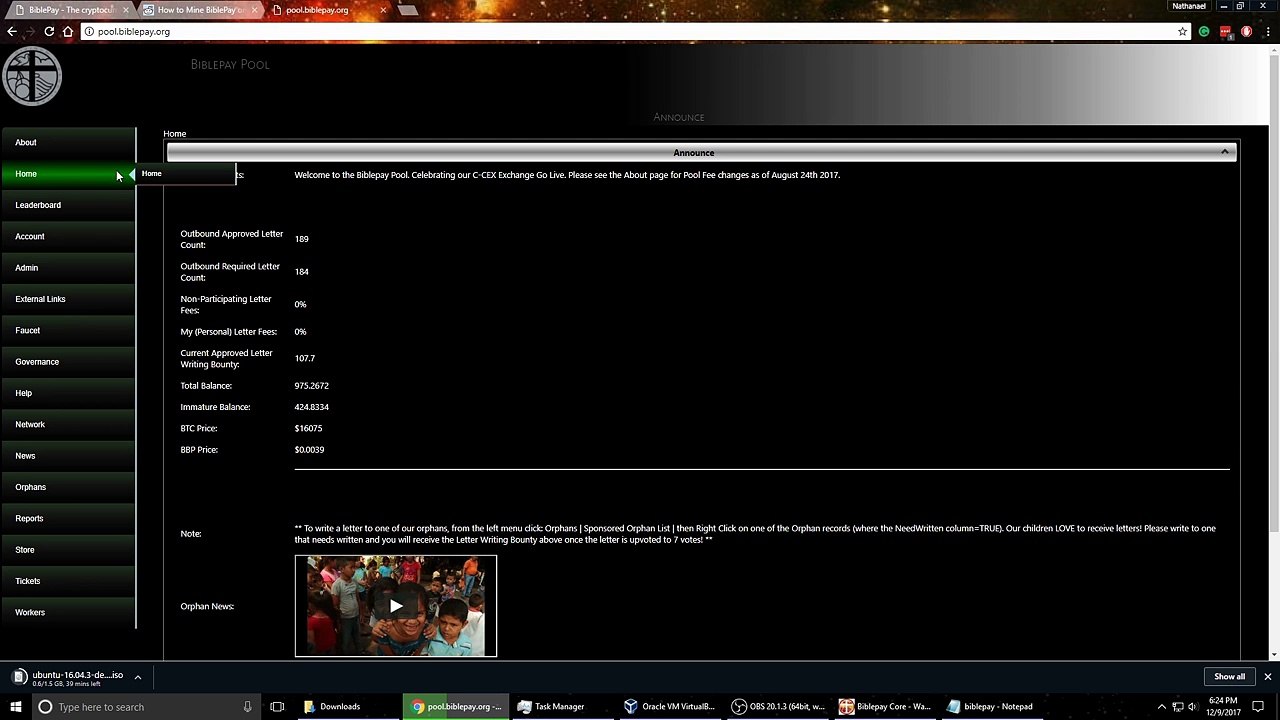Play the Orphan News video
Image resolution: width=1280 pixels, height=720 pixels.
tap(396, 606)
